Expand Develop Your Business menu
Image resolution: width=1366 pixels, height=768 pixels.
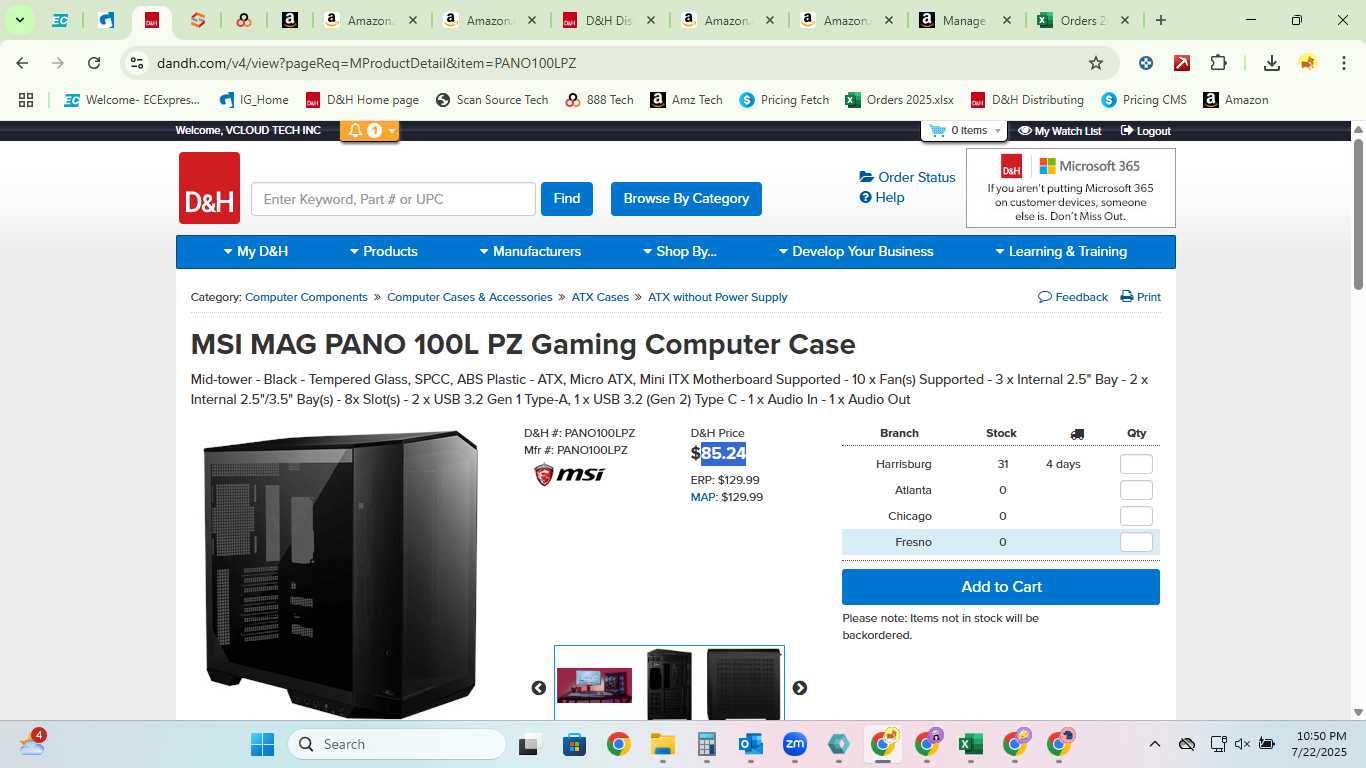point(856,252)
